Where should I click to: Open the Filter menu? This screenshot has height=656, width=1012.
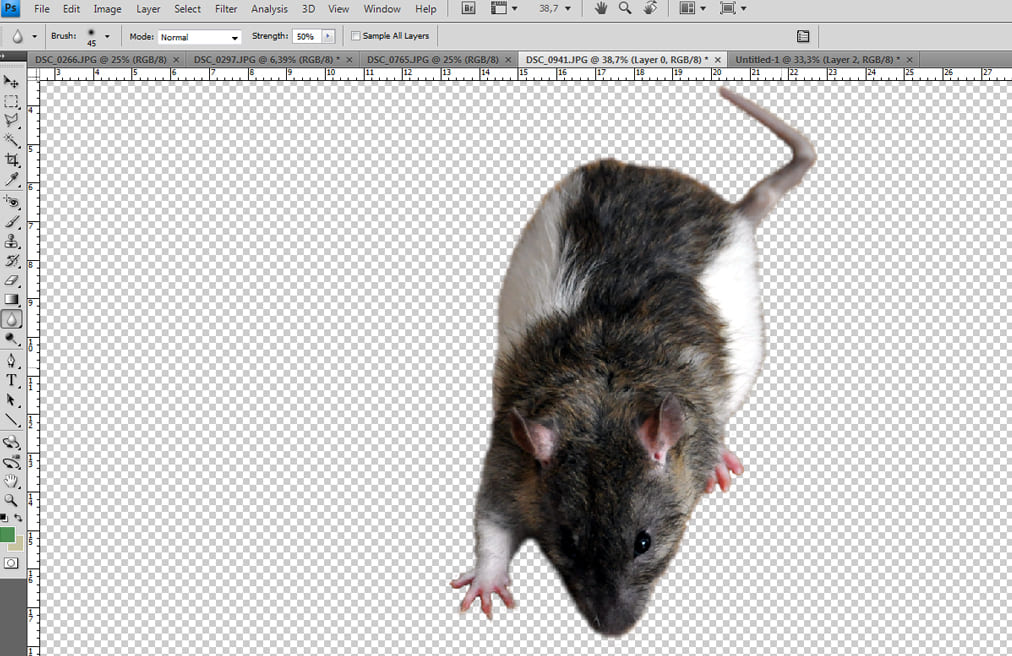[x=226, y=9]
